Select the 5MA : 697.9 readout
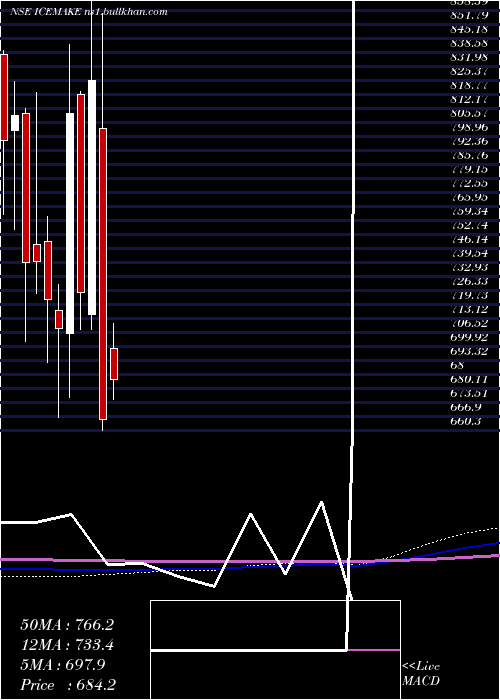 click(x=63, y=665)
